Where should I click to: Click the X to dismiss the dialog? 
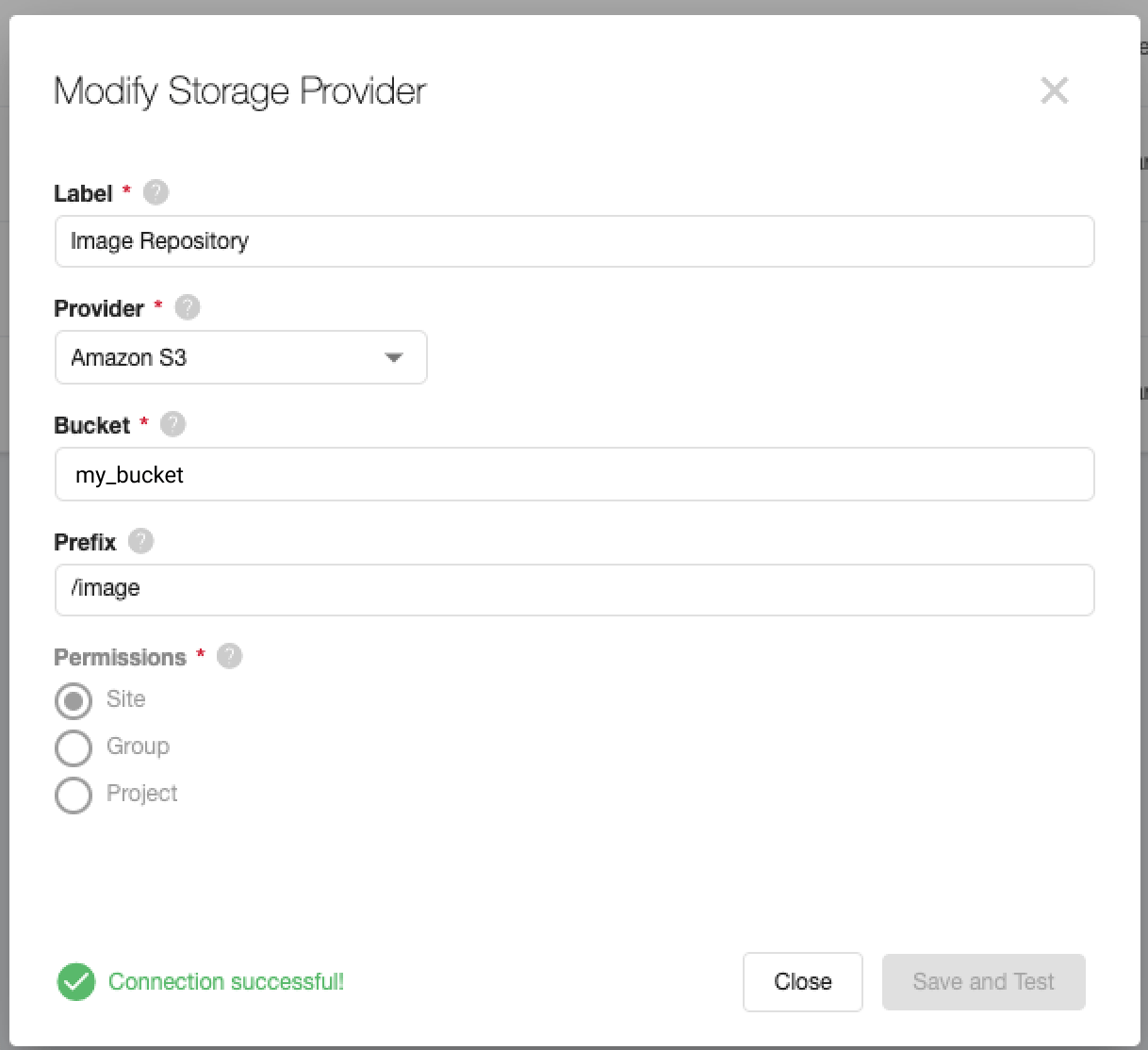click(x=1055, y=90)
